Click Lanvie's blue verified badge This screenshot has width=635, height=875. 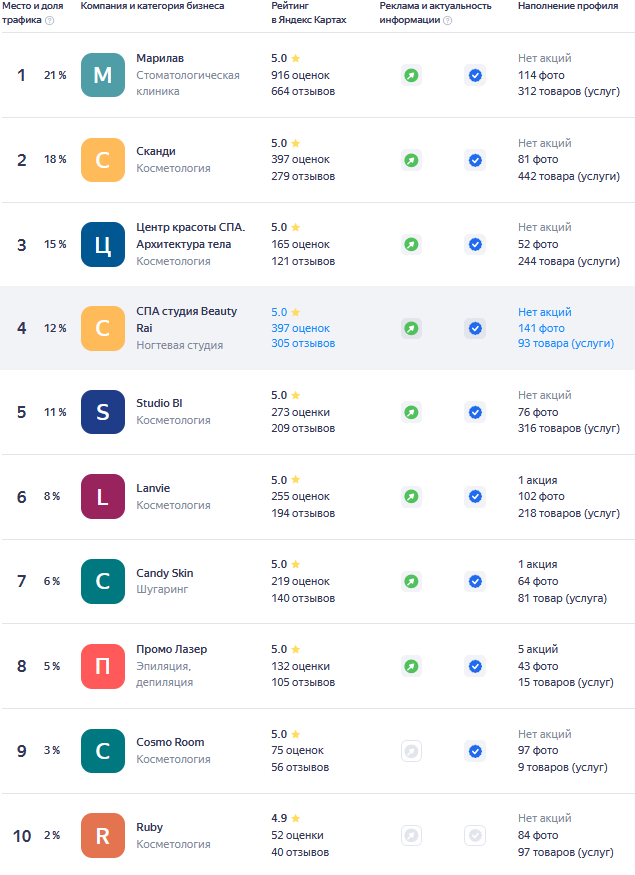click(475, 496)
